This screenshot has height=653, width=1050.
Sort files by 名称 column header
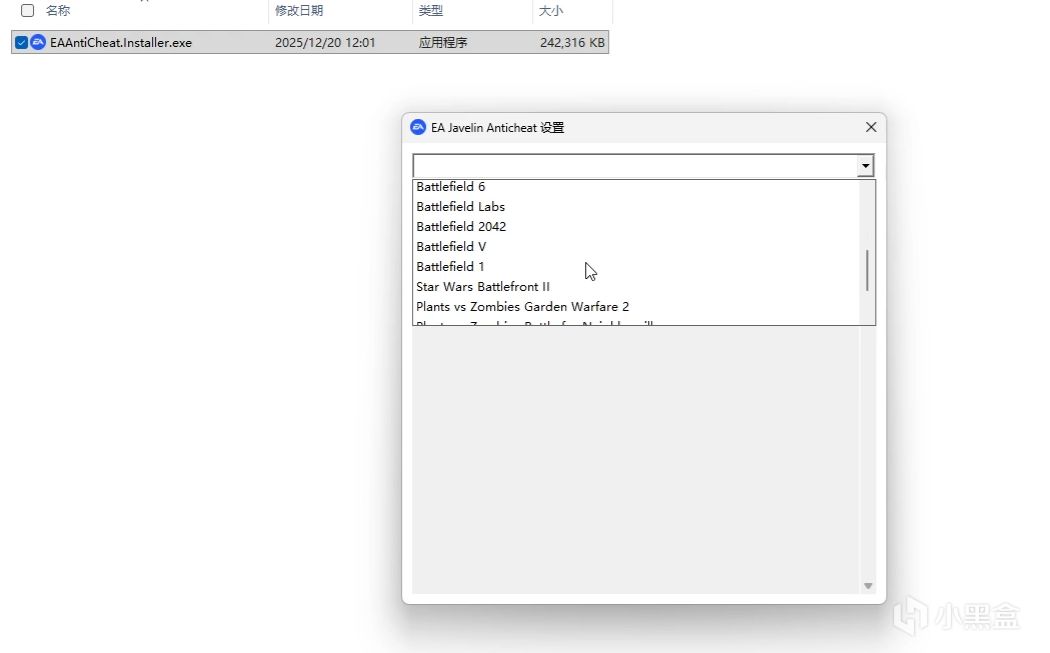click(x=58, y=11)
